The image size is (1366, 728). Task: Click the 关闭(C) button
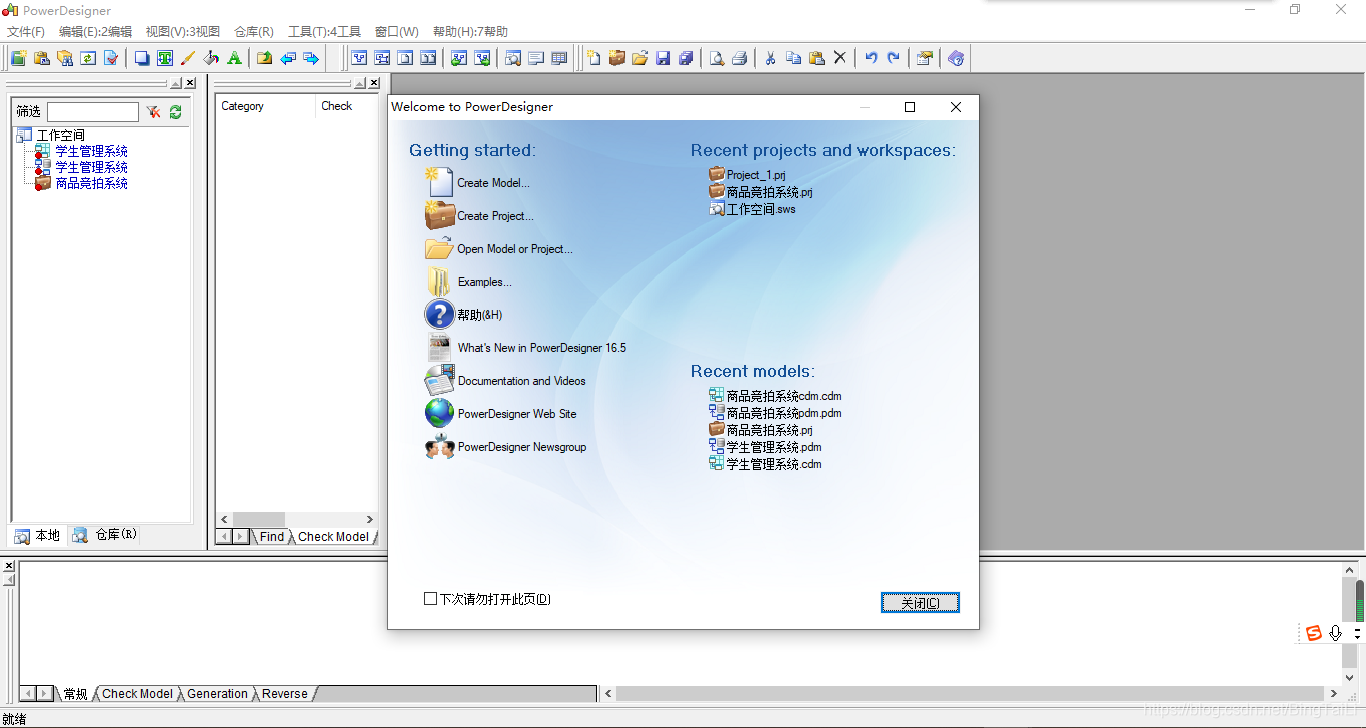[x=920, y=603]
